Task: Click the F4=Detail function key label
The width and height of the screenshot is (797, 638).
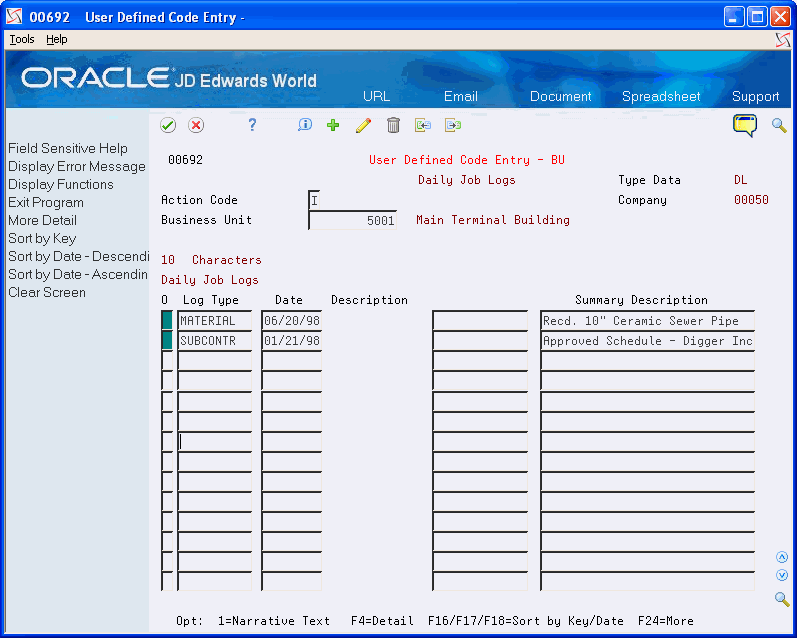Action: pyautogui.click(x=382, y=621)
